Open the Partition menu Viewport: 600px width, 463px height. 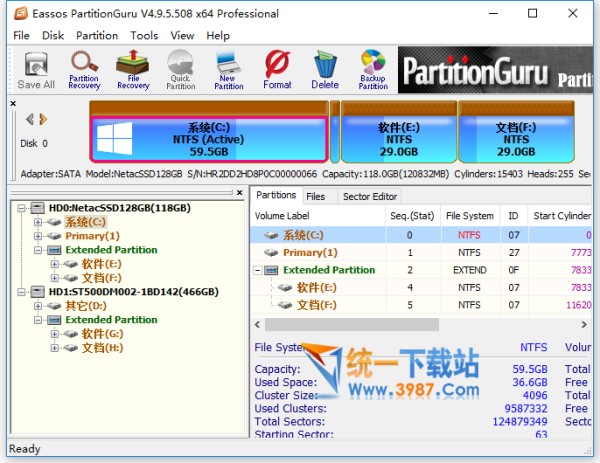tap(97, 36)
